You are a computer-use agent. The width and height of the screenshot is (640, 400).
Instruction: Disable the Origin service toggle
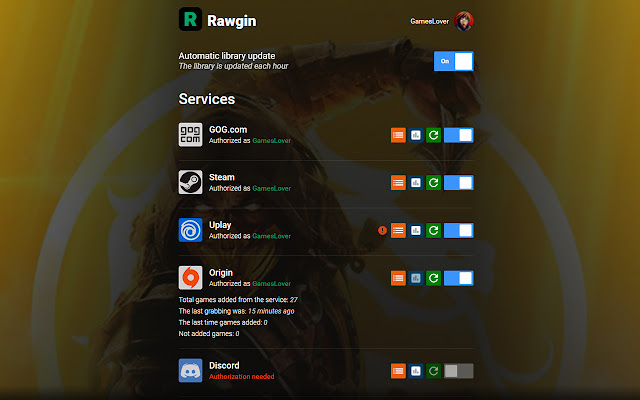pyautogui.click(x=459, y=278)
